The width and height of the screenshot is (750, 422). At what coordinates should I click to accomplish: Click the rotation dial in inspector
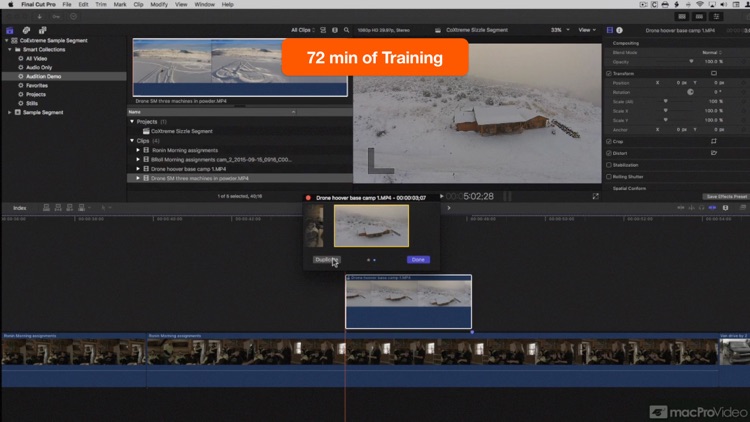690,92
